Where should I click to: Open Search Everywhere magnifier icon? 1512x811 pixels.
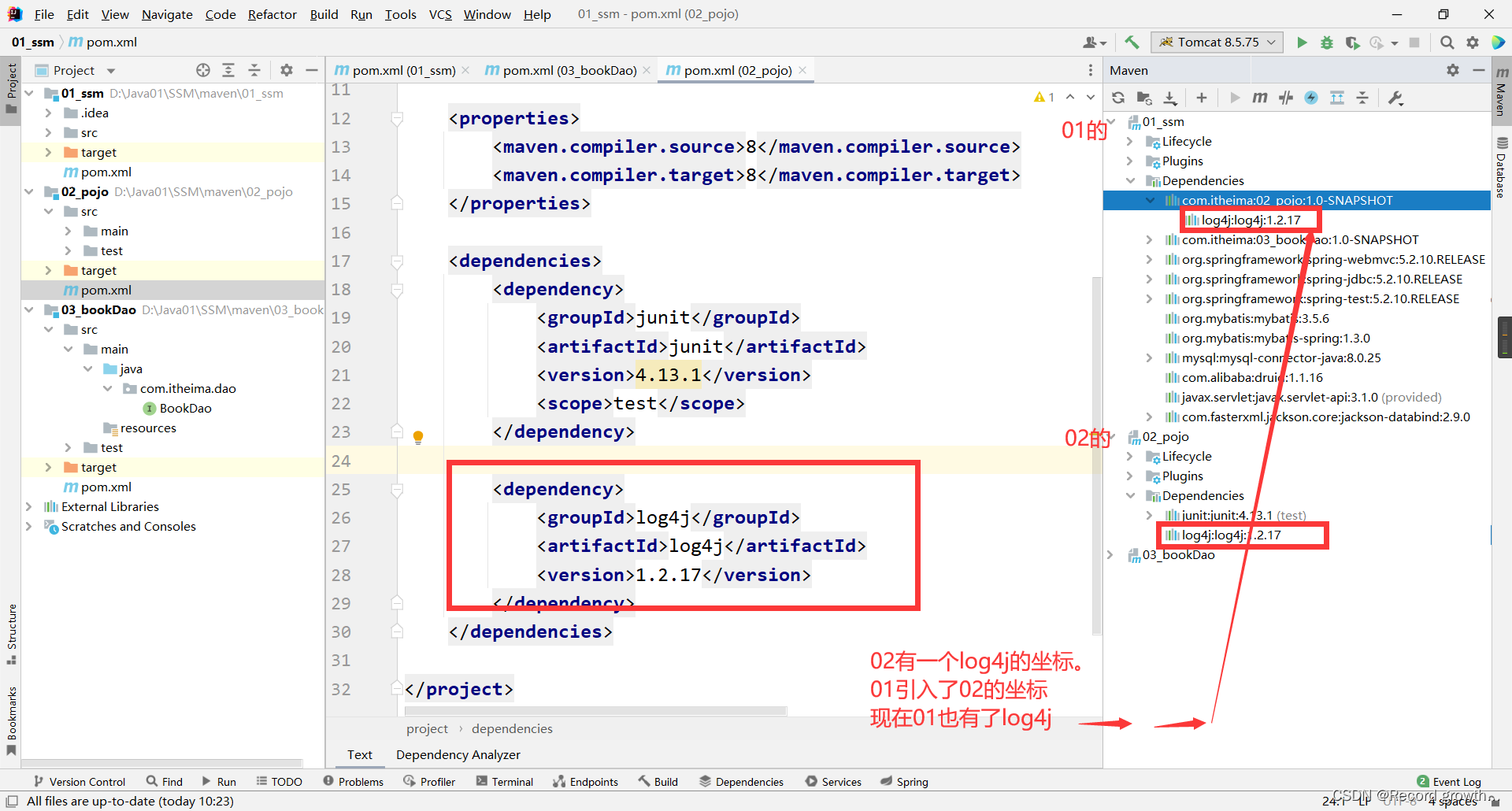tap(1447, 43)
